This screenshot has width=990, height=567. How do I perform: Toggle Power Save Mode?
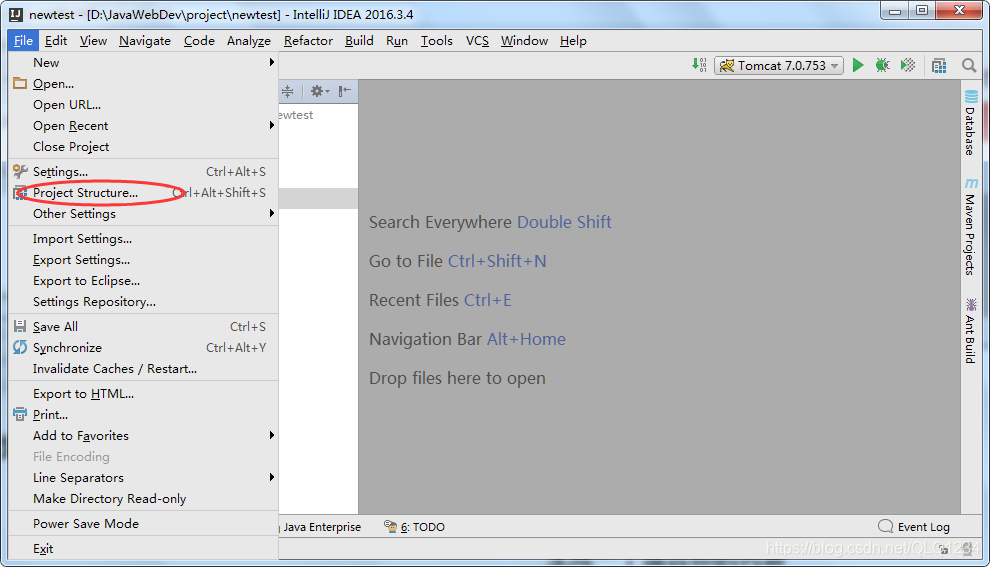click(144, 523)
